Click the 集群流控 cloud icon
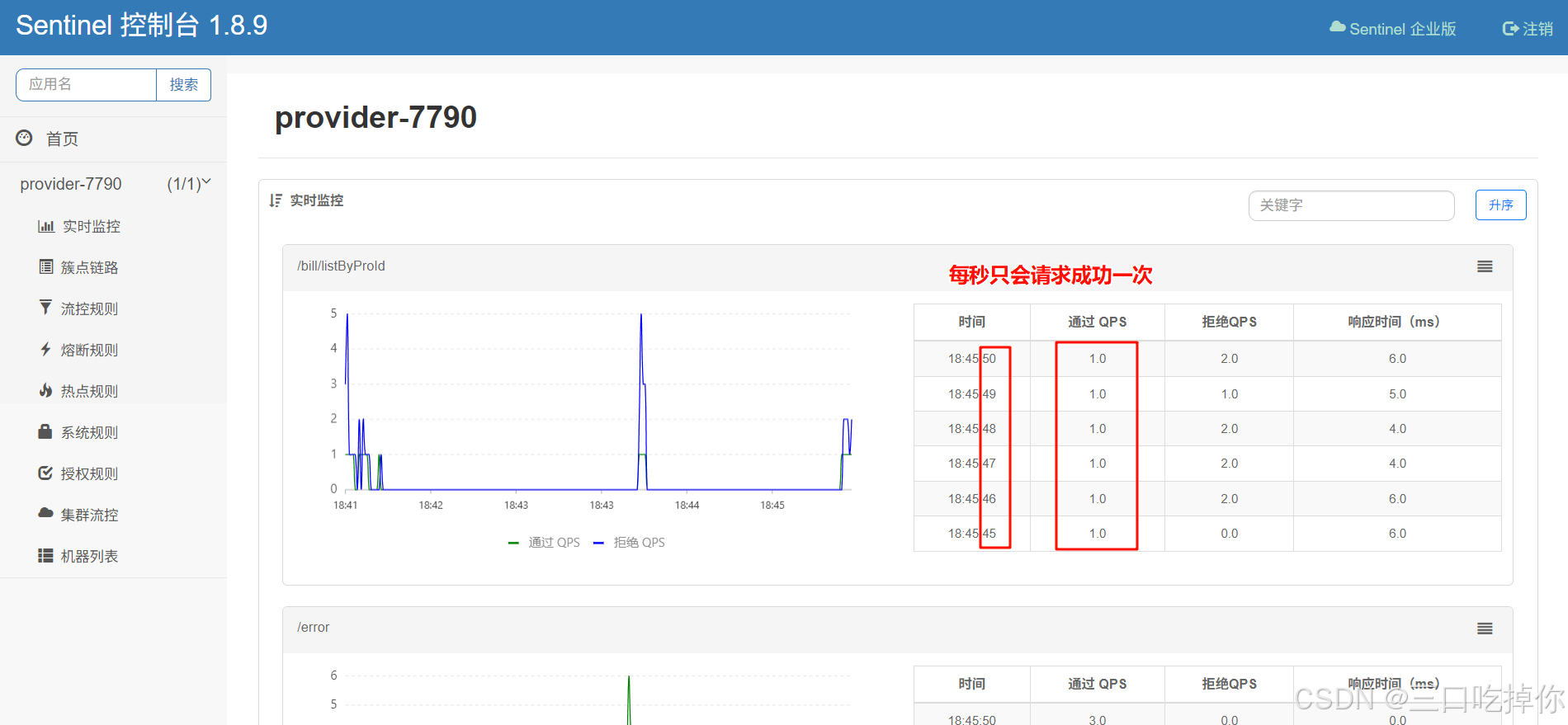 46,513
